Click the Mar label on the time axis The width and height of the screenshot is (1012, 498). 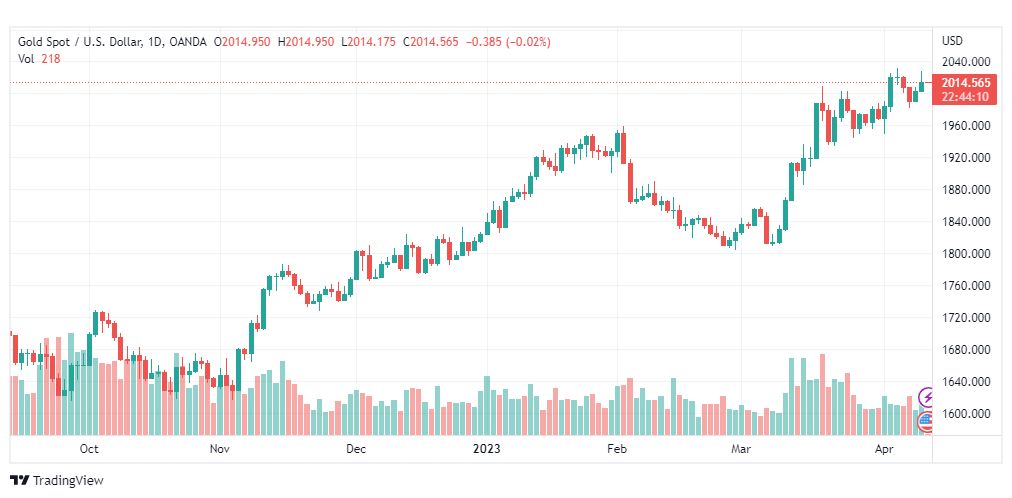pyautogui.click(x=741, y=449)
